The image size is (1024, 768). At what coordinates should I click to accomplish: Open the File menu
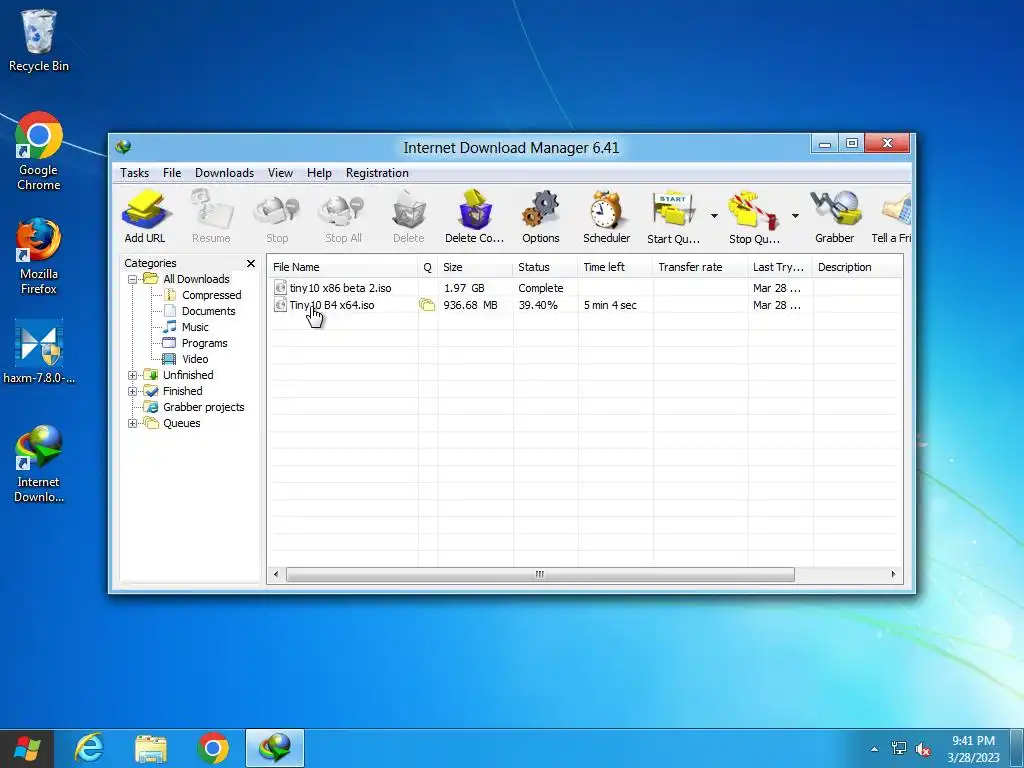(172, 173)
